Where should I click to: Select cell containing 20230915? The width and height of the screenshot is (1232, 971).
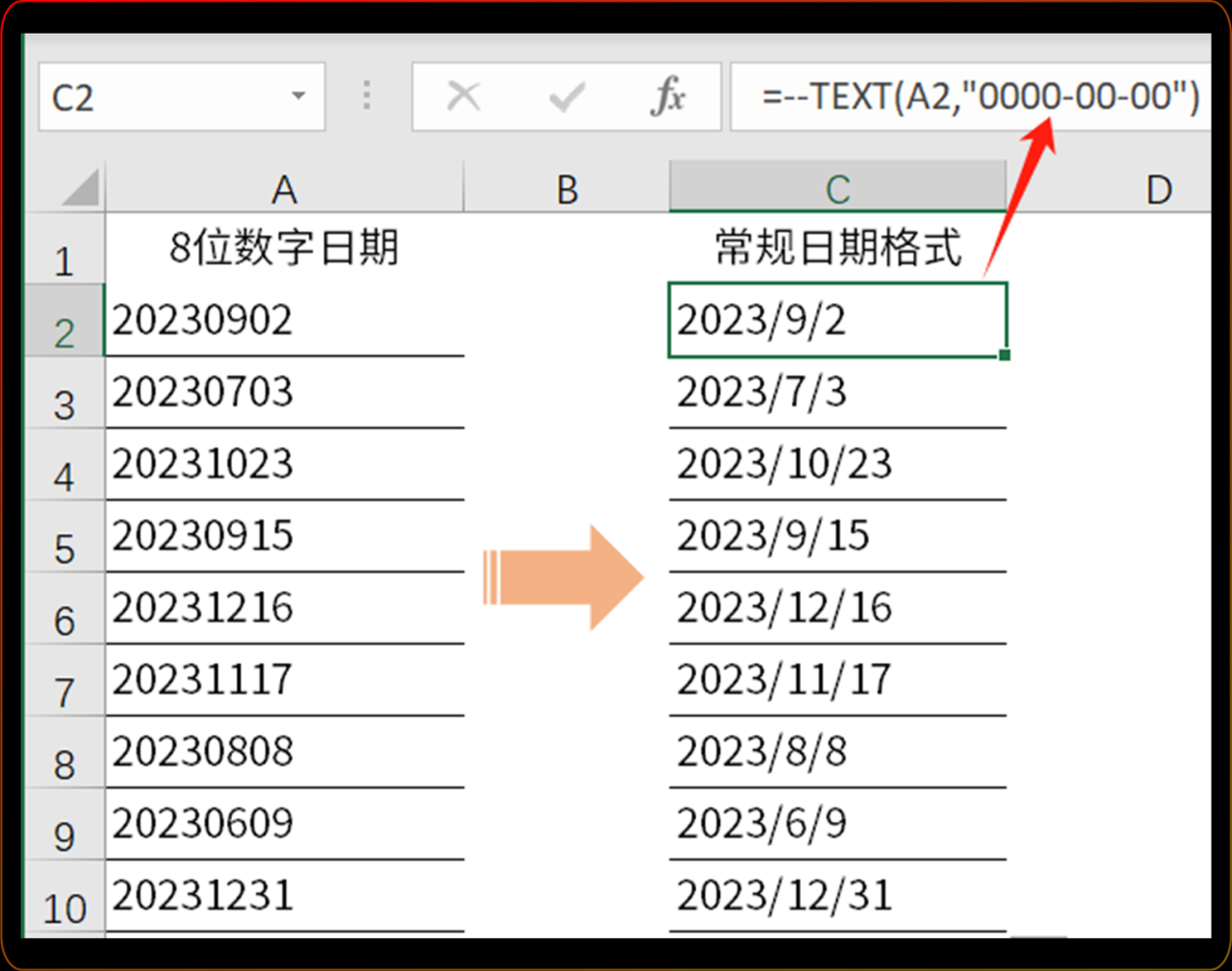[284, 537]
